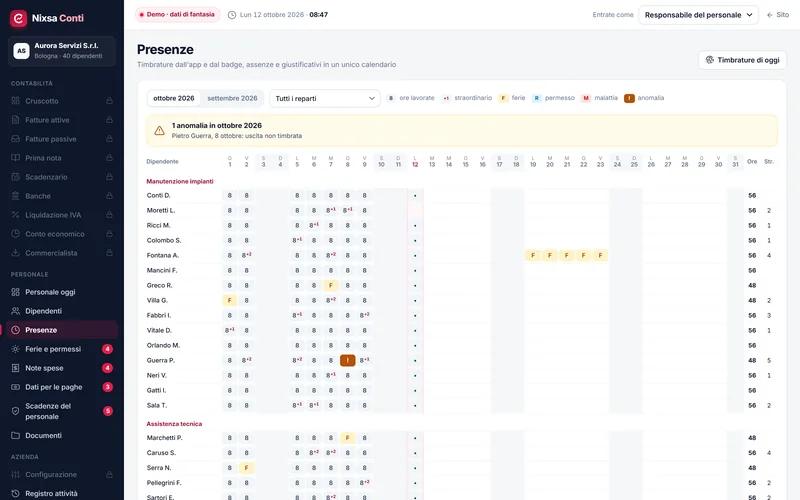Click the lock icon beside Configurazione

click(109, 474)
